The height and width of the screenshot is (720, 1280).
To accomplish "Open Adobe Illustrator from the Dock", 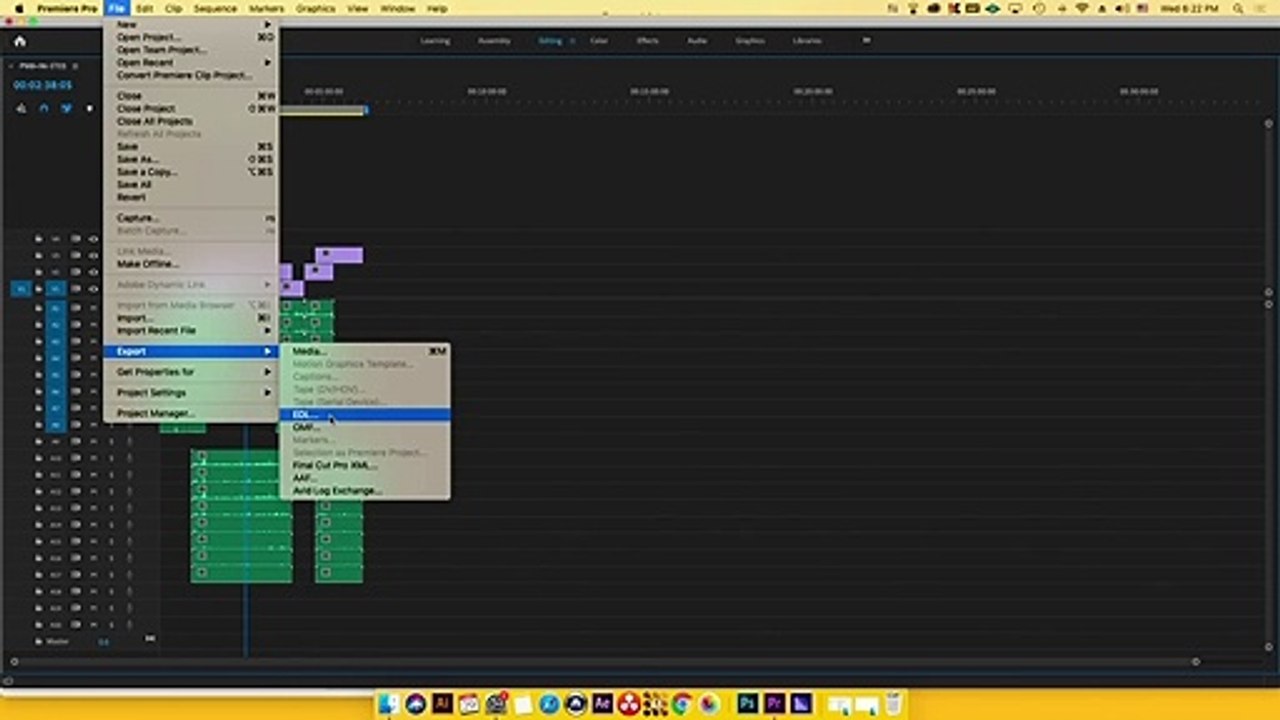I will coord(442,703).
